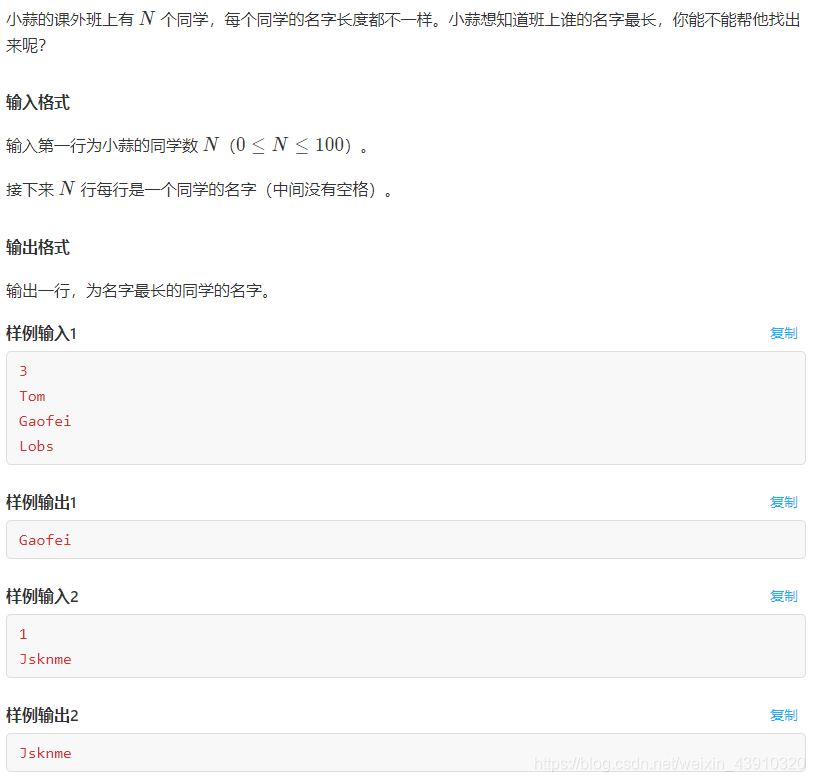Select the name Tom in sample input 1
This screenshot has height=782, width=815.
click(x=32, y=396)
